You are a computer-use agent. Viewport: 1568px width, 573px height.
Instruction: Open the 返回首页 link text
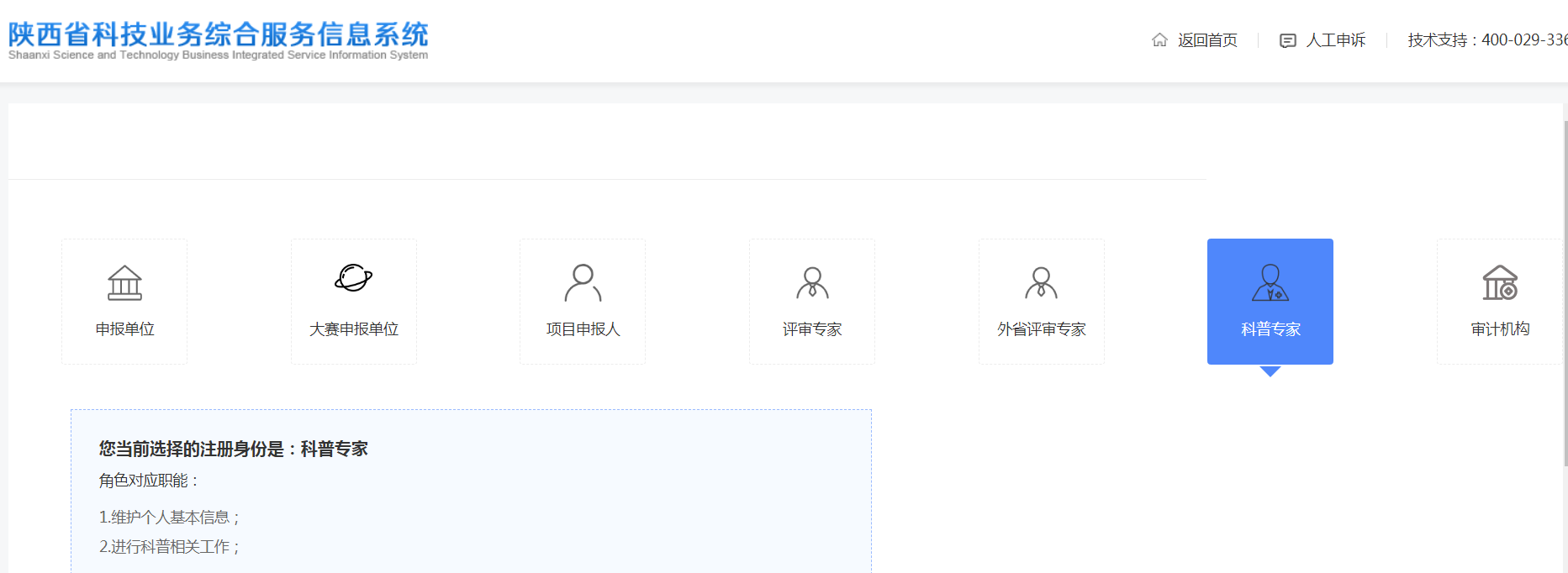[x=1207, y=40]
